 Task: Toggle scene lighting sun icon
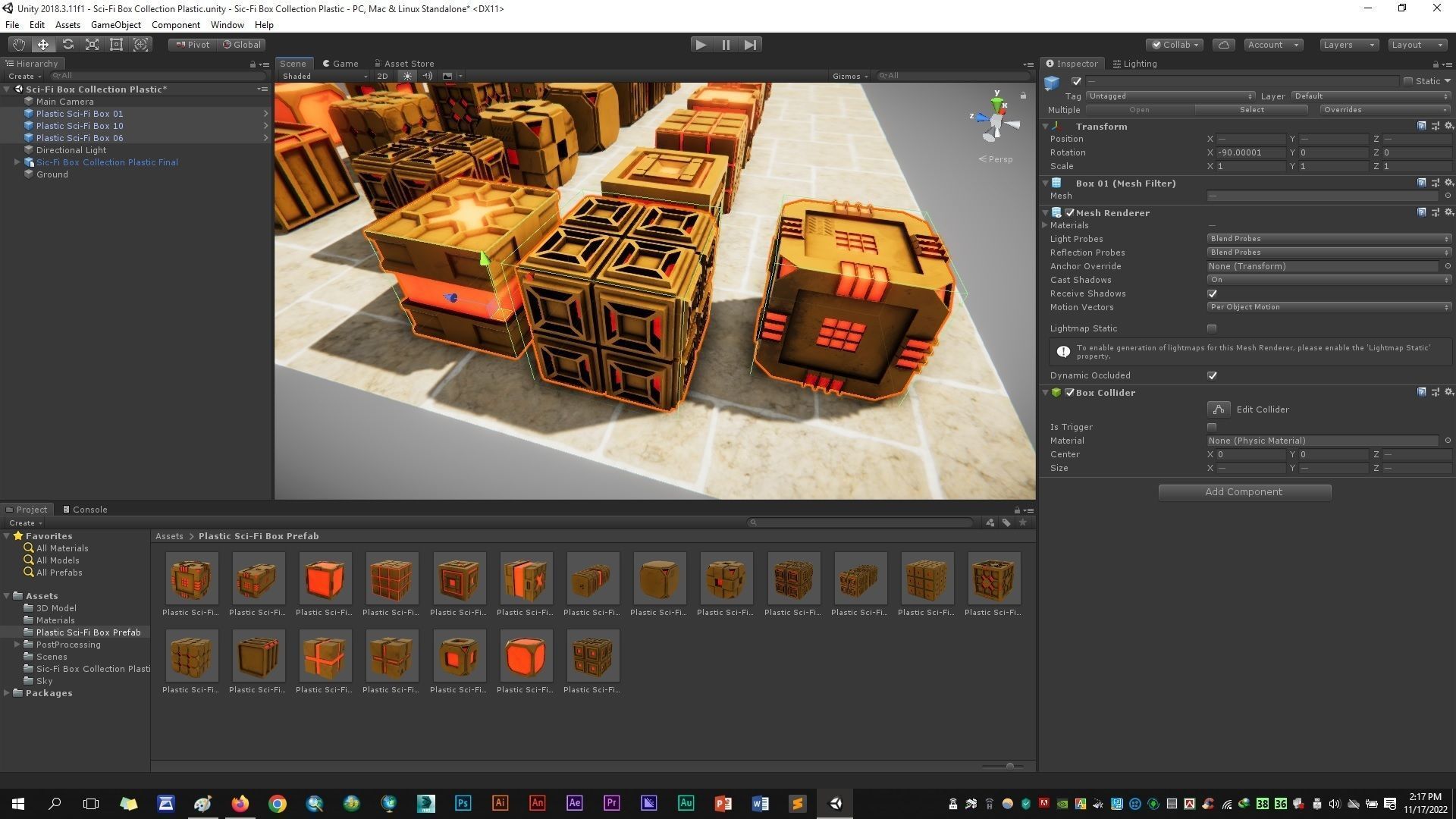point(408,76)
